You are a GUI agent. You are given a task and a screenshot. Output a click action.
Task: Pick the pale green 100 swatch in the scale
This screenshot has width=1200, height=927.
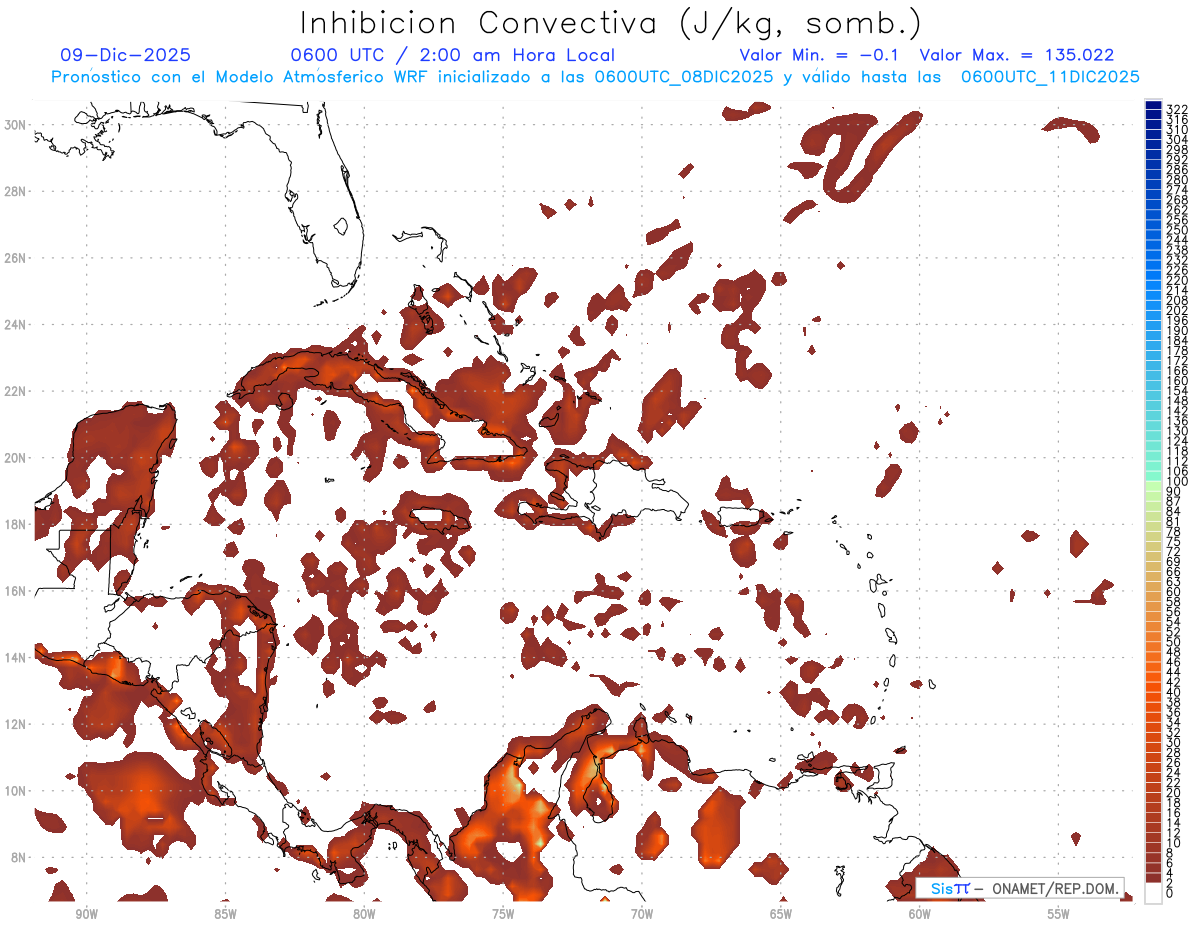(1154, 485)
